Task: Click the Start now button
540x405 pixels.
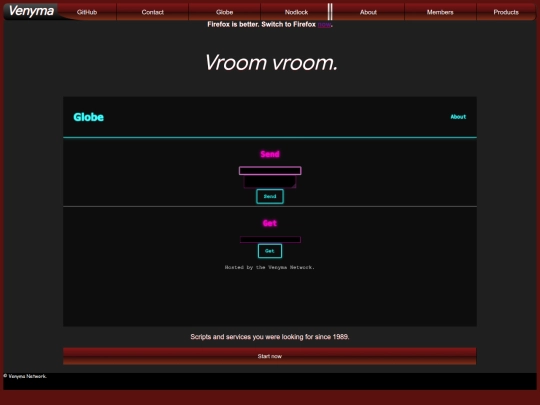Action: click(270, 356)
